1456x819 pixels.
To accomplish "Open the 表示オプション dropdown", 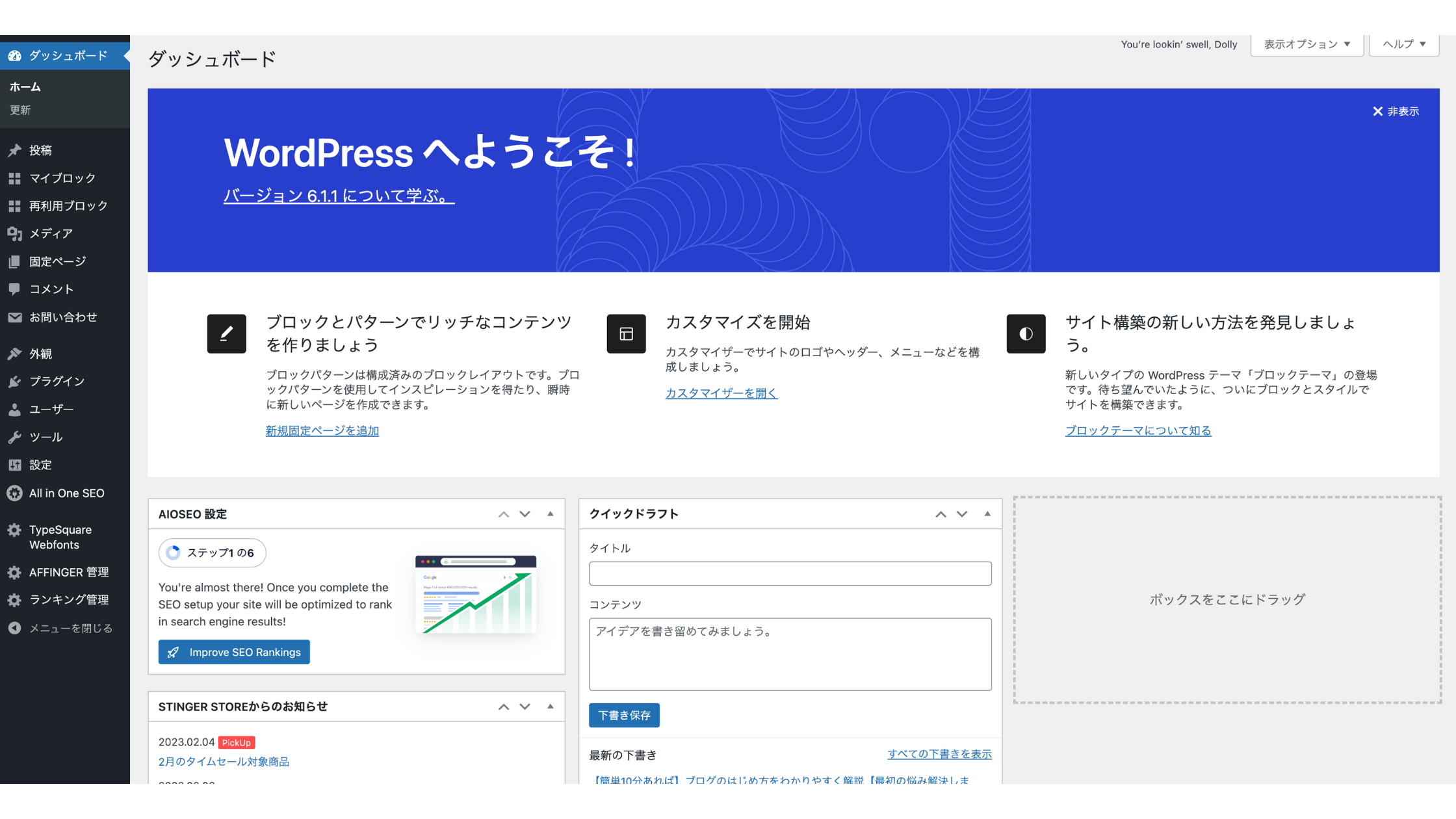I will (1307, 44).
